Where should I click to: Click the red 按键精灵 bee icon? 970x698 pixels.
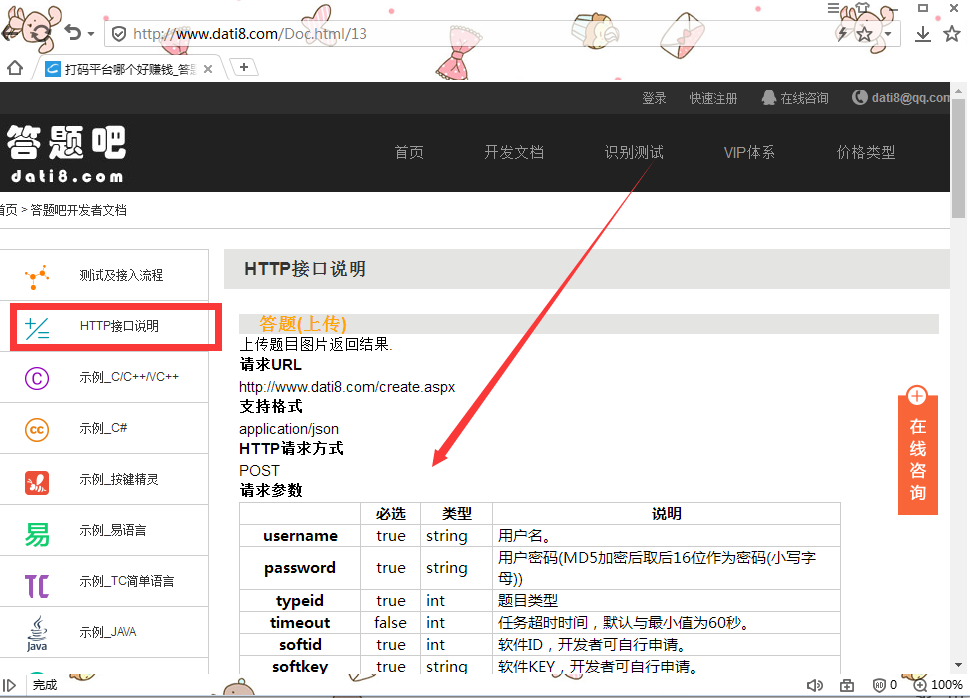point(36,482)
